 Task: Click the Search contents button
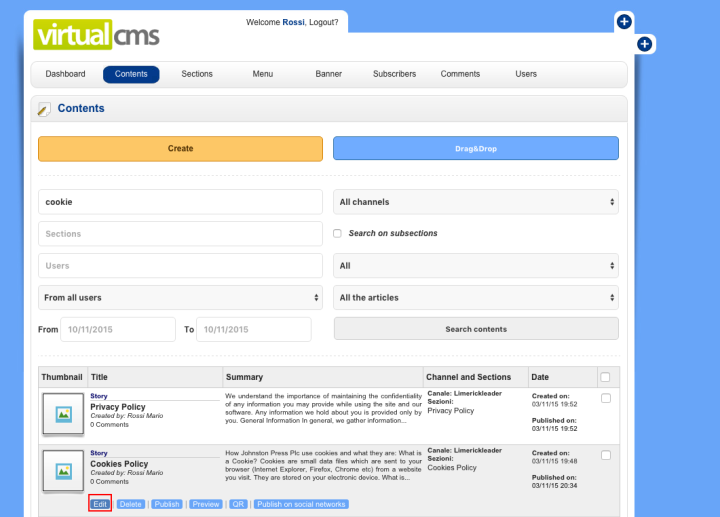pyautogui.click(x=475, y=329)
